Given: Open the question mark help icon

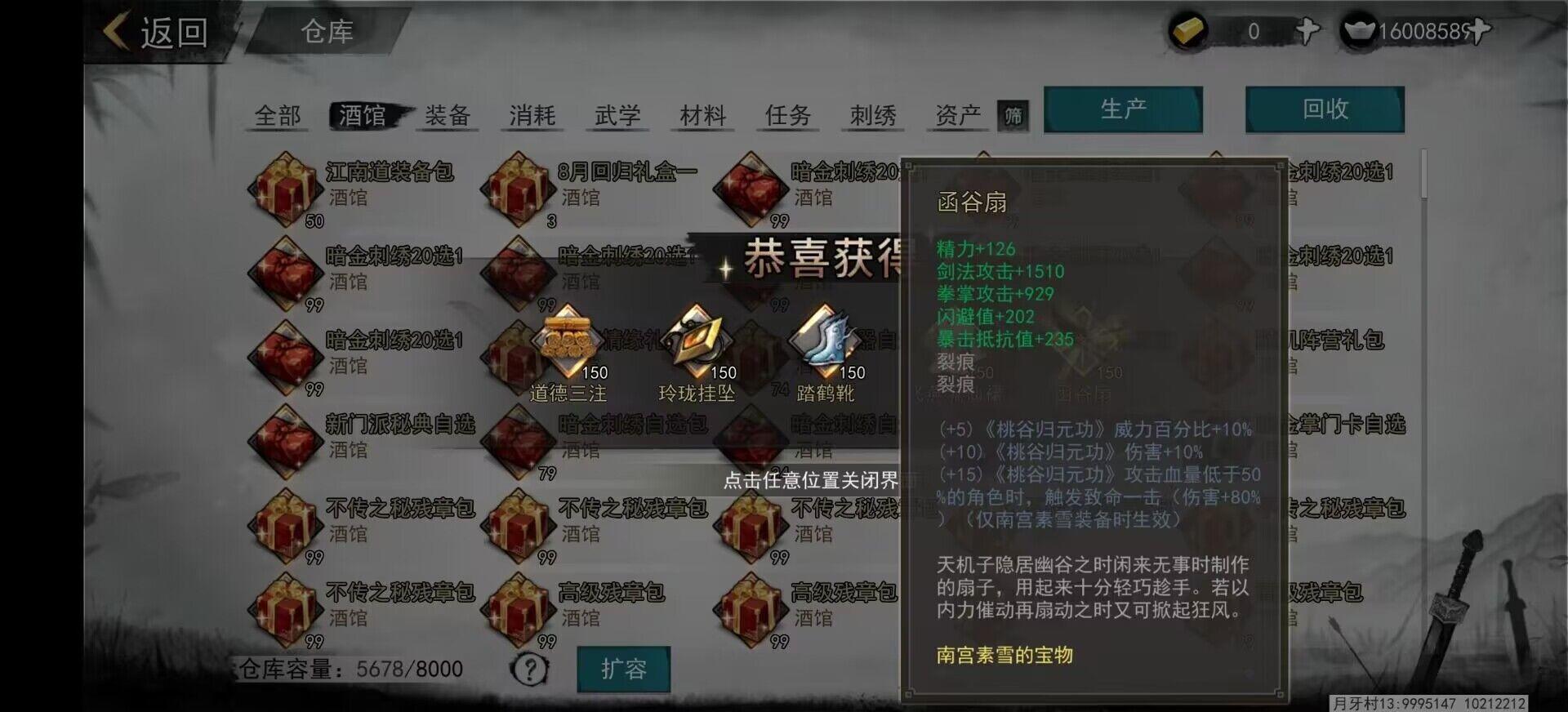Looking at the screenshot, I should (529, 670).
